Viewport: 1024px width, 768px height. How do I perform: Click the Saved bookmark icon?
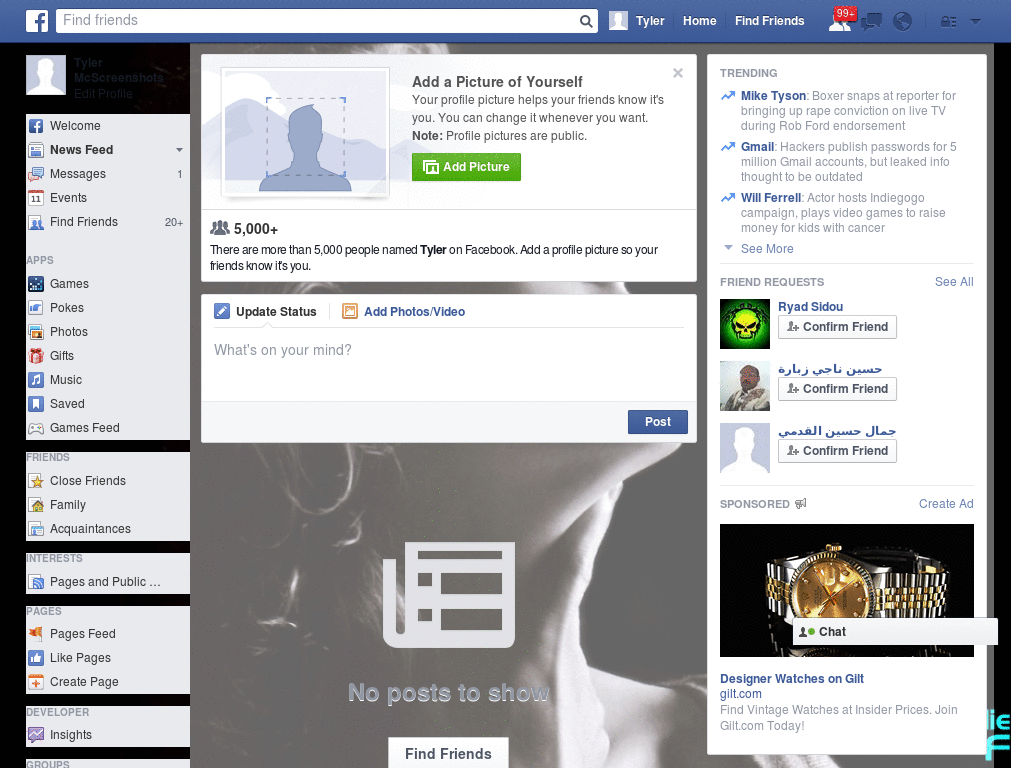(x=36, y=404)
